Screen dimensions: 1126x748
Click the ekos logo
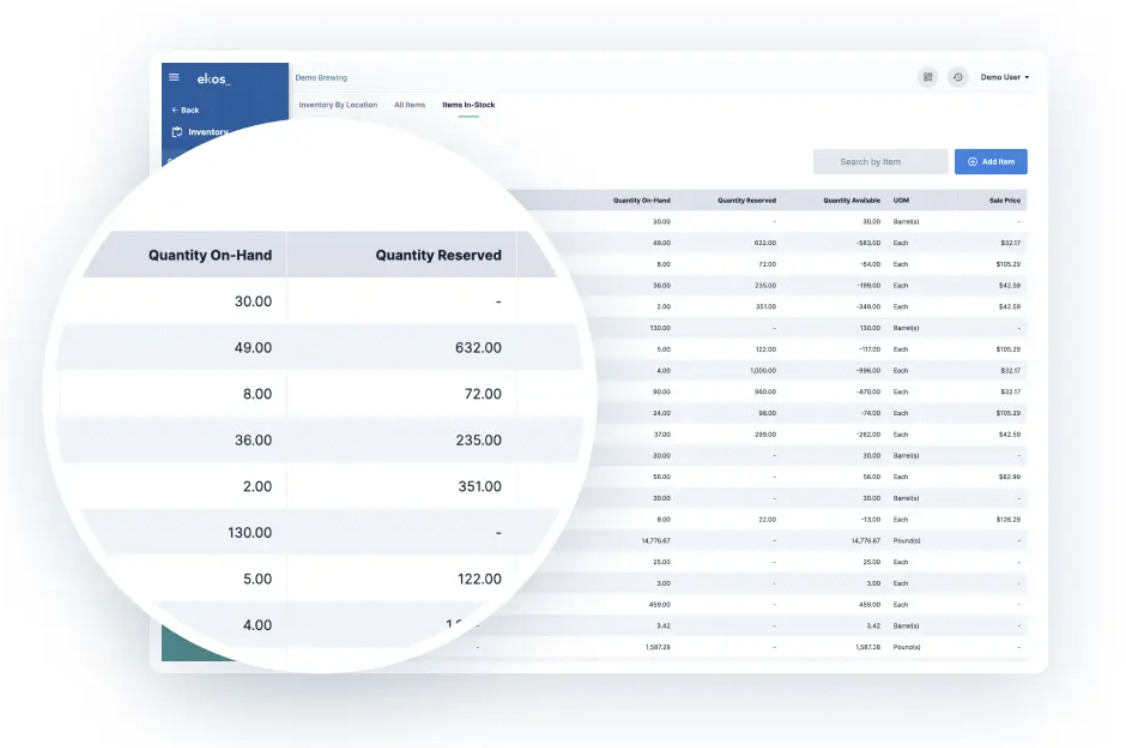pos(213,78)
